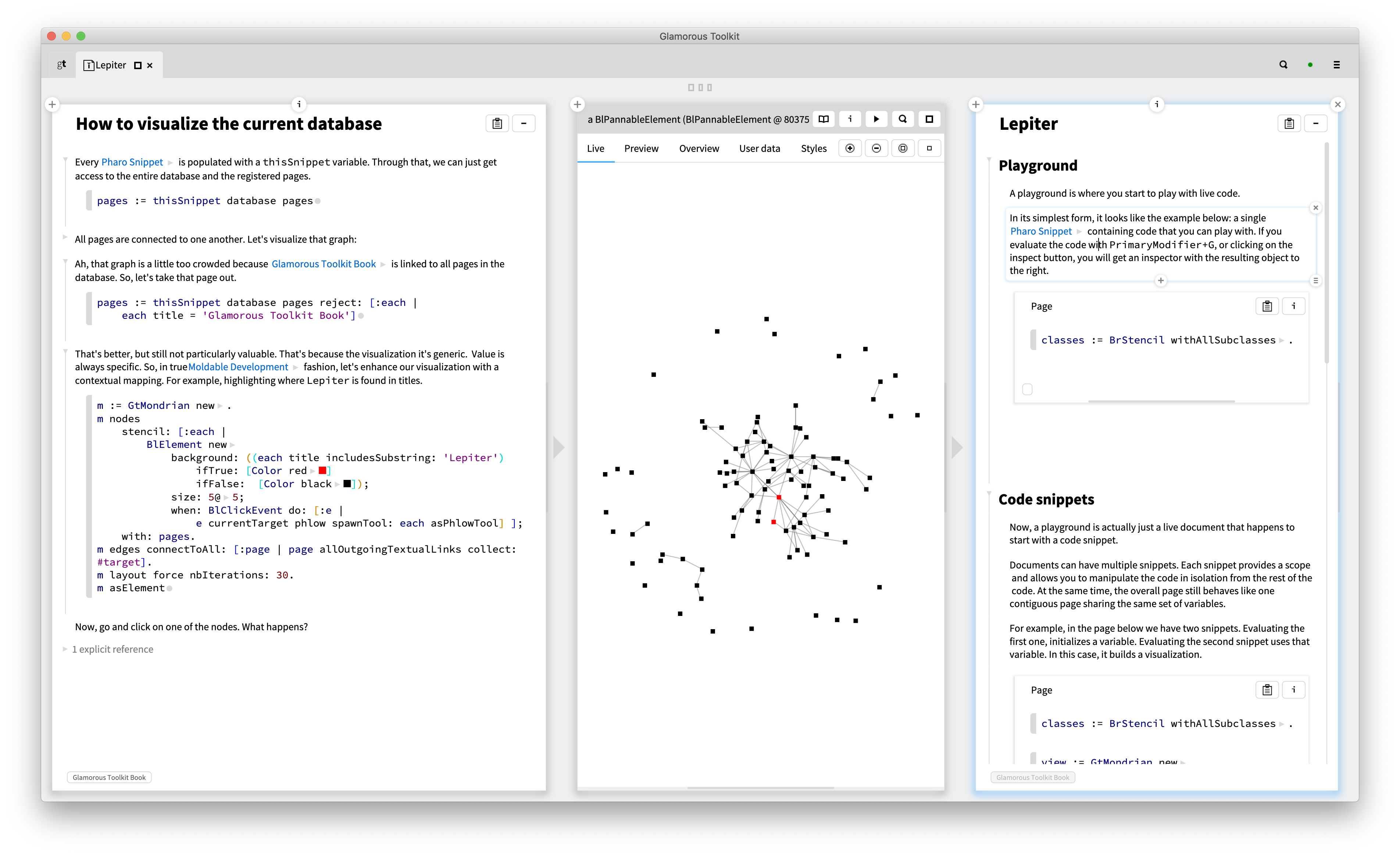Follow the Pharo Snippet link in the first paragraph
Viewport: 1400px width, 856px height.
click(132, 162)
